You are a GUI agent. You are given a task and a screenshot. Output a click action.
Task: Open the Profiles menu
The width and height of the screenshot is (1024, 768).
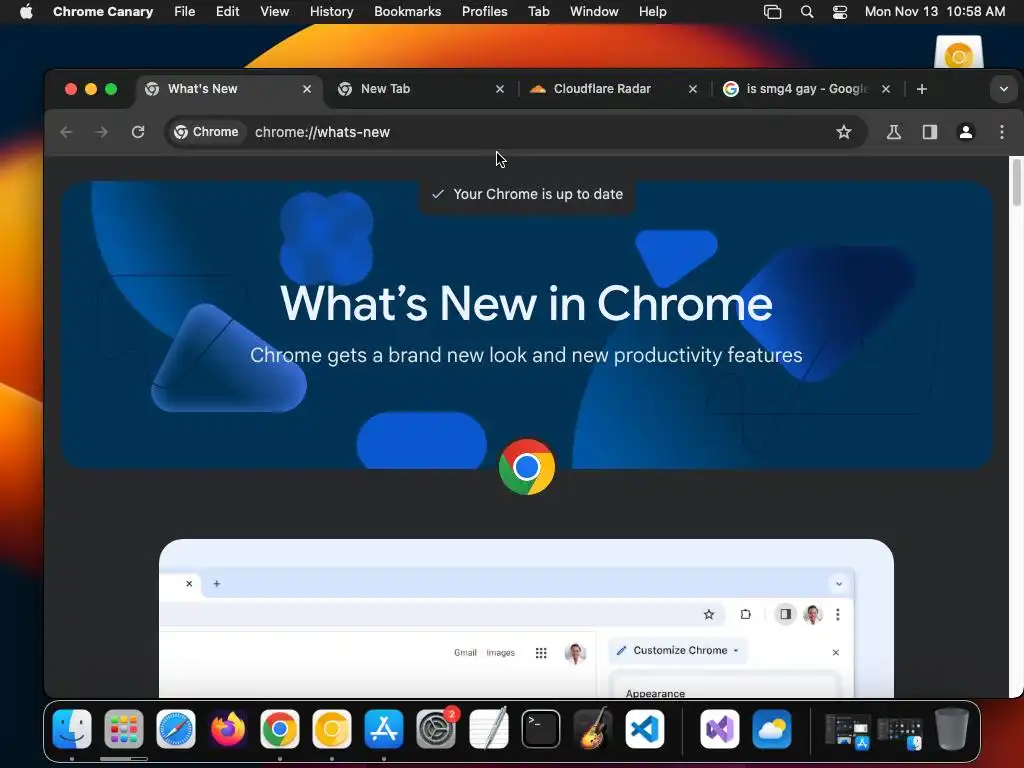485,12
